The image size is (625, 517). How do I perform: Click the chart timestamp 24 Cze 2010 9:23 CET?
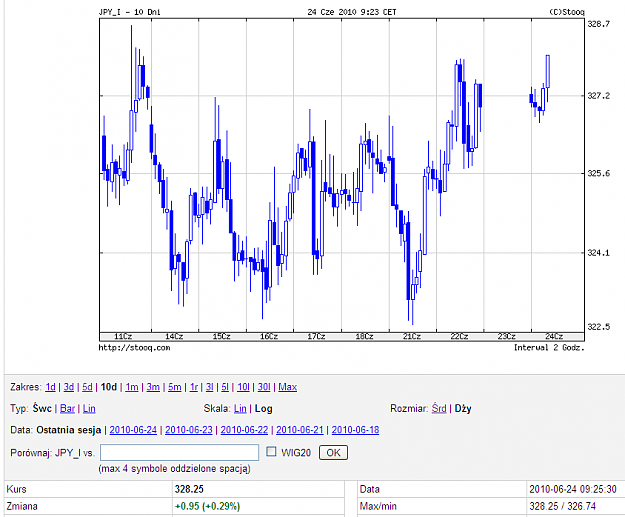352,12
